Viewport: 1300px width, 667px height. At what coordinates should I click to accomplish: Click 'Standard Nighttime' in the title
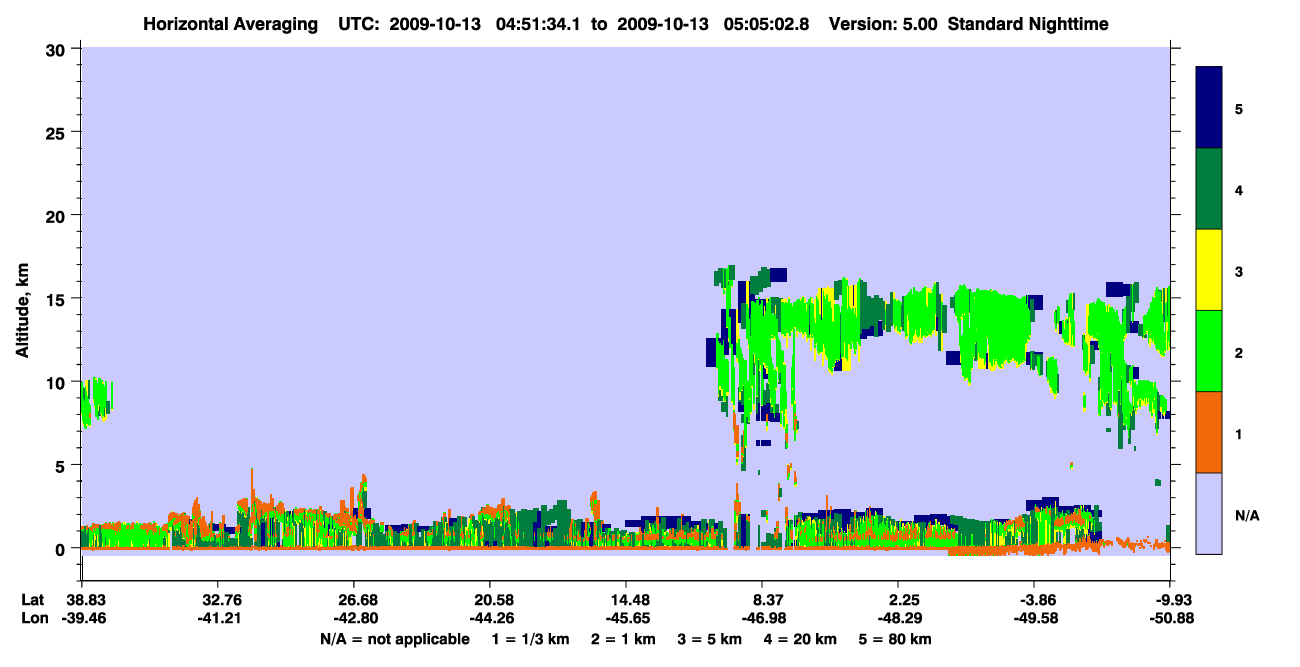tap(1028, 24)
